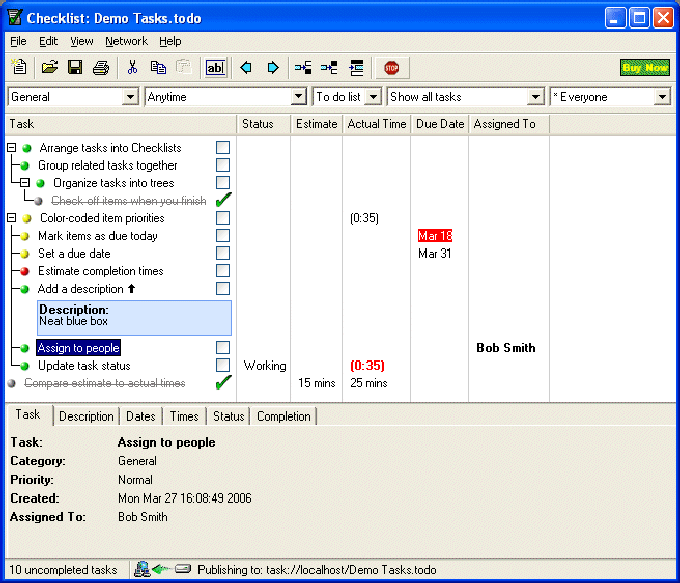Open the Network menu
Screen dimensions: 680x583
[x=126, y=41]
